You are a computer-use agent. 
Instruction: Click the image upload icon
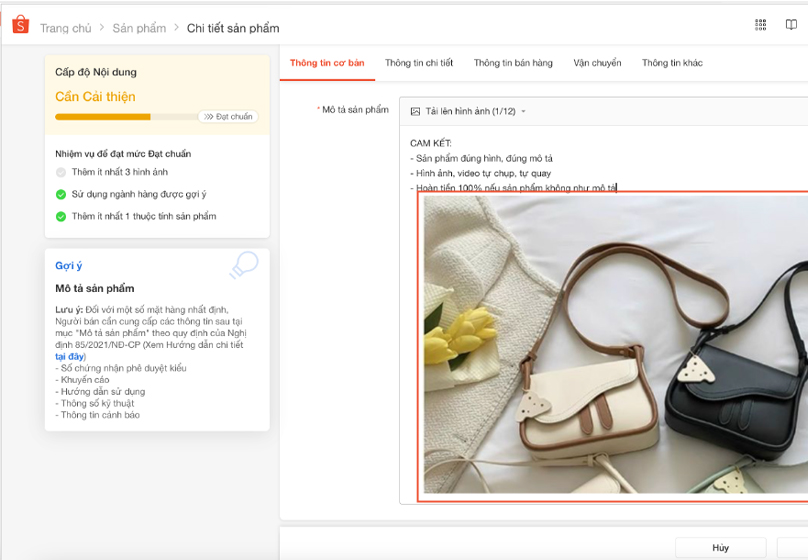pos(414,111)
